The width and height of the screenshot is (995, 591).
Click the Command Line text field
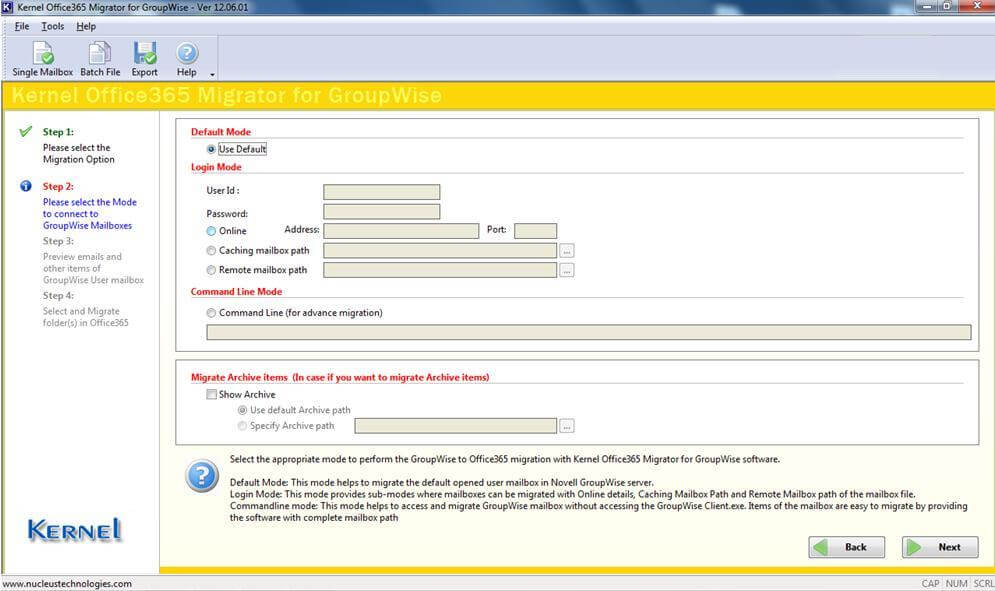[x=589, y=332]
